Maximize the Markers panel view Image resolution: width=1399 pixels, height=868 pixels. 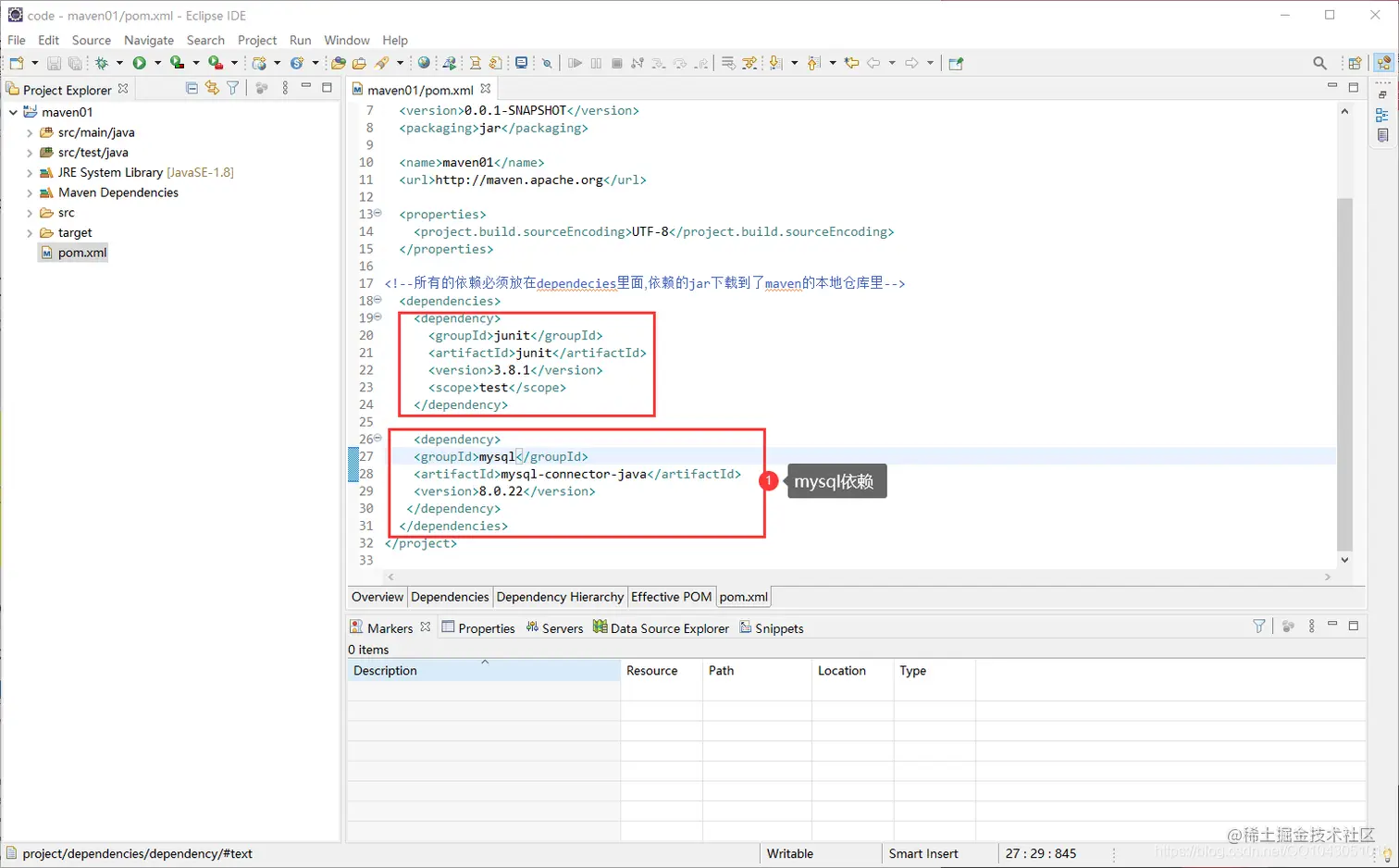(1354, 626)
